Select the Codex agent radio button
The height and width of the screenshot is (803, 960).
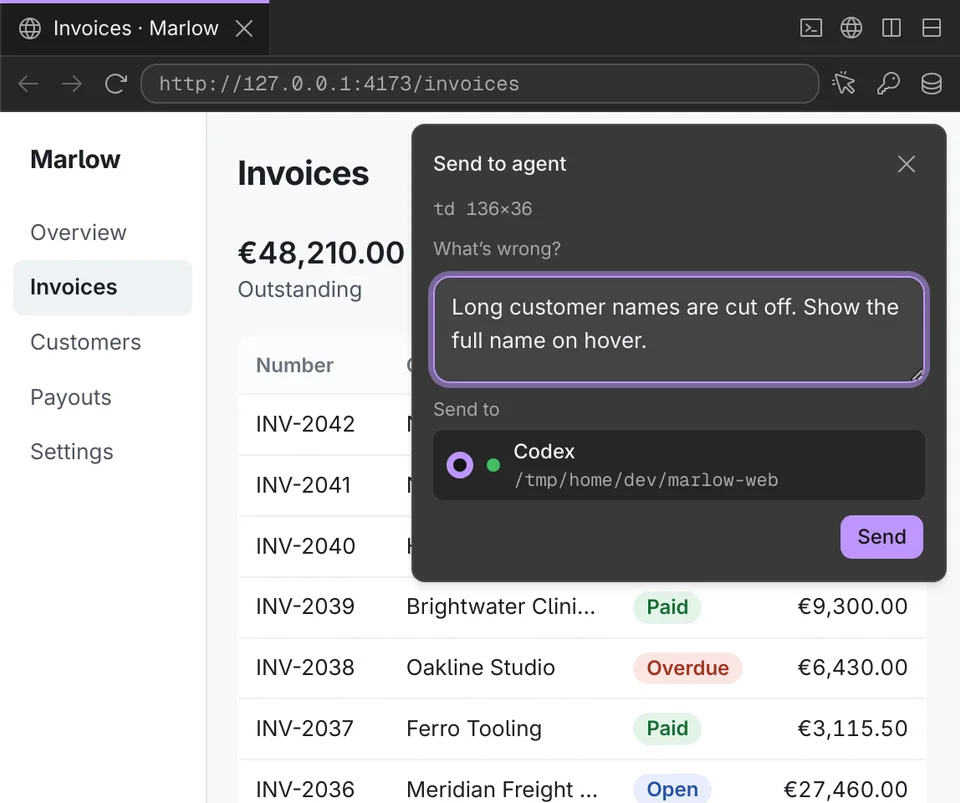[460, 465]
